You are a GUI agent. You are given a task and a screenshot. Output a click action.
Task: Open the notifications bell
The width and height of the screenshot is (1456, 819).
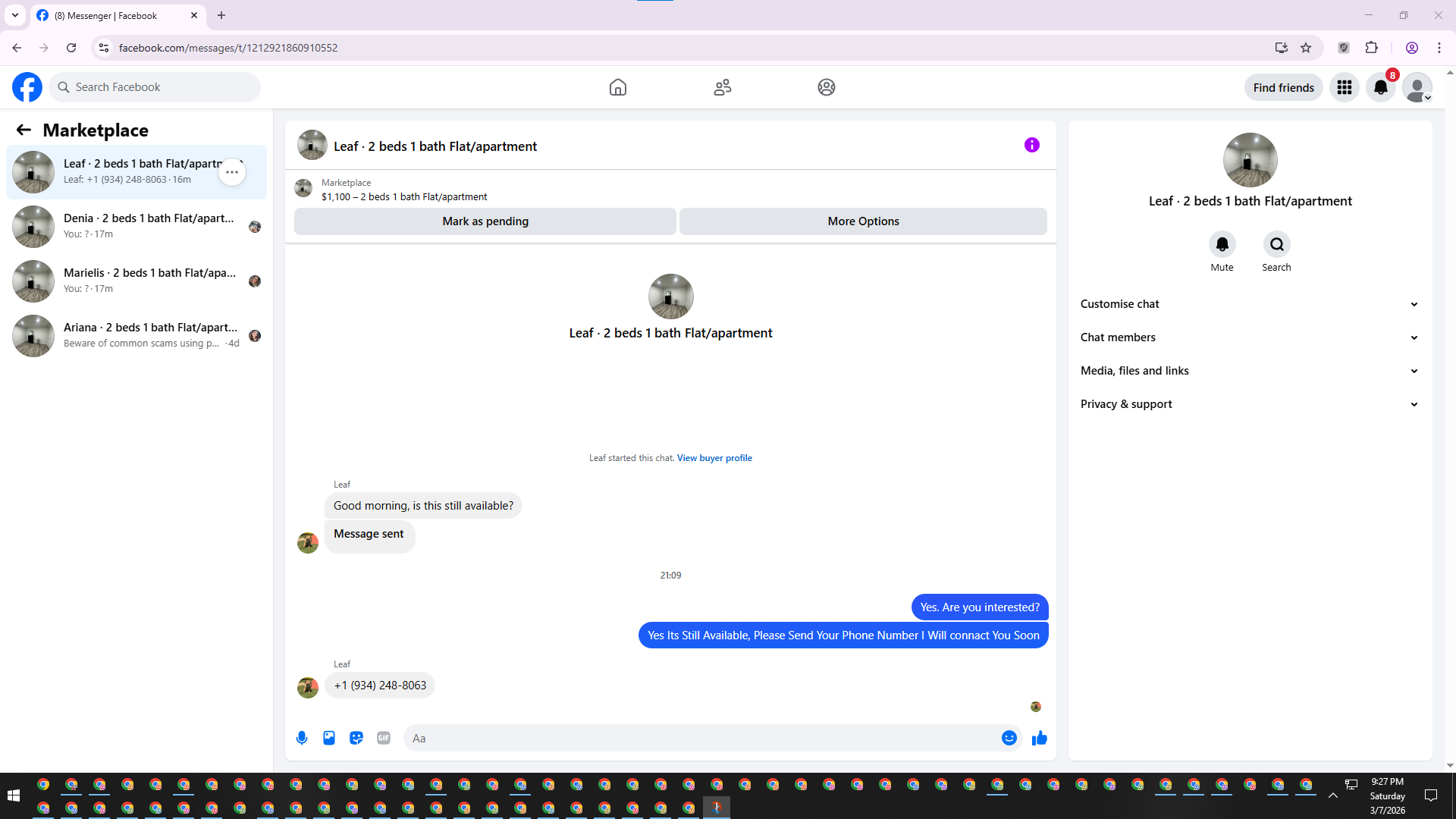coord(1381,87)
